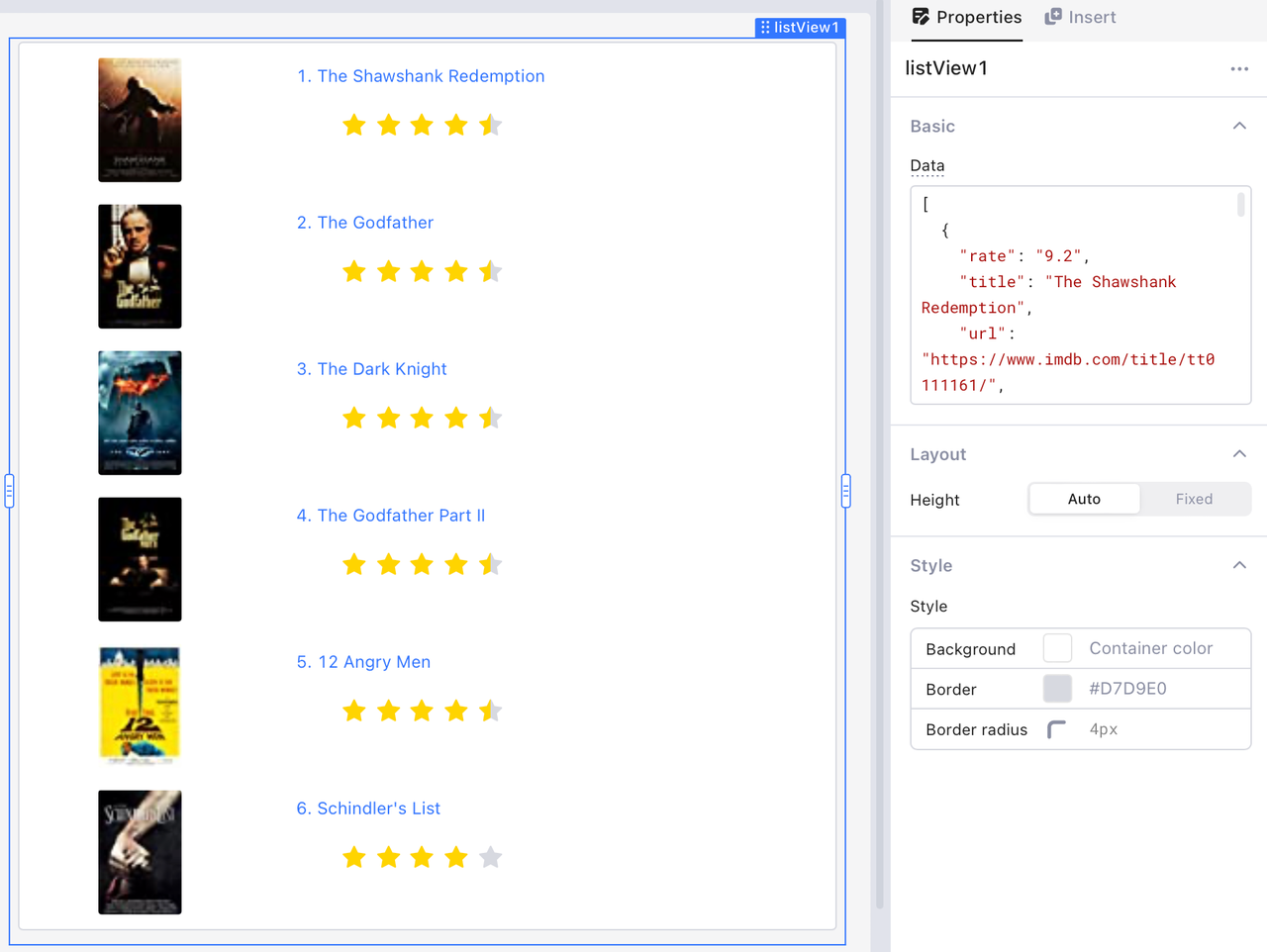Click the border radius corner icon
Viewport: 1267px width, 952px height.
click(x=1056, y=730)
